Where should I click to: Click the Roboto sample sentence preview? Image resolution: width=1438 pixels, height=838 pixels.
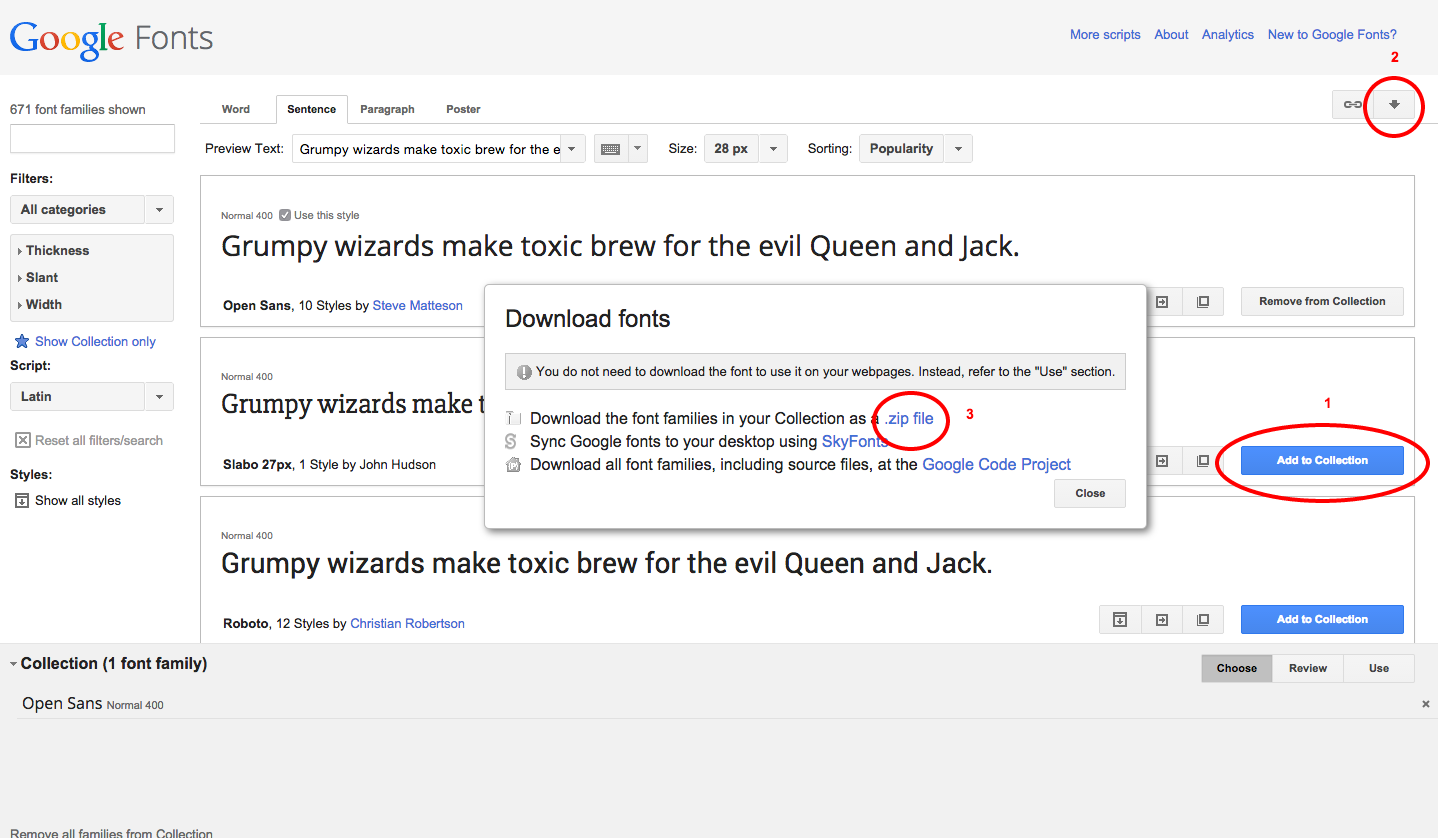coord(607,564)
